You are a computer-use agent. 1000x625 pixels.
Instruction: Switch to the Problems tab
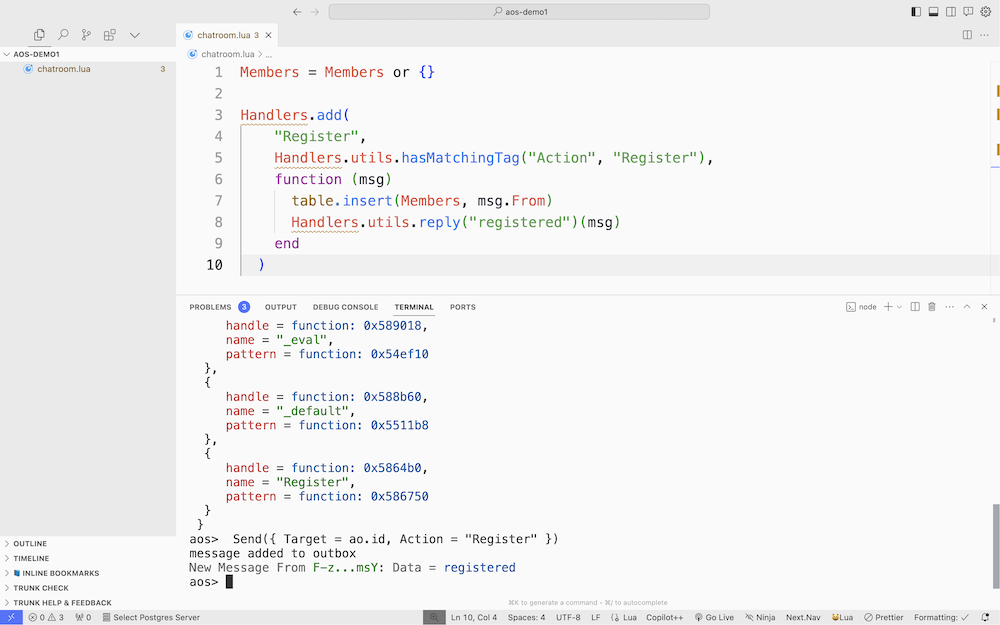pyautogui.click(x=210, y=307)
